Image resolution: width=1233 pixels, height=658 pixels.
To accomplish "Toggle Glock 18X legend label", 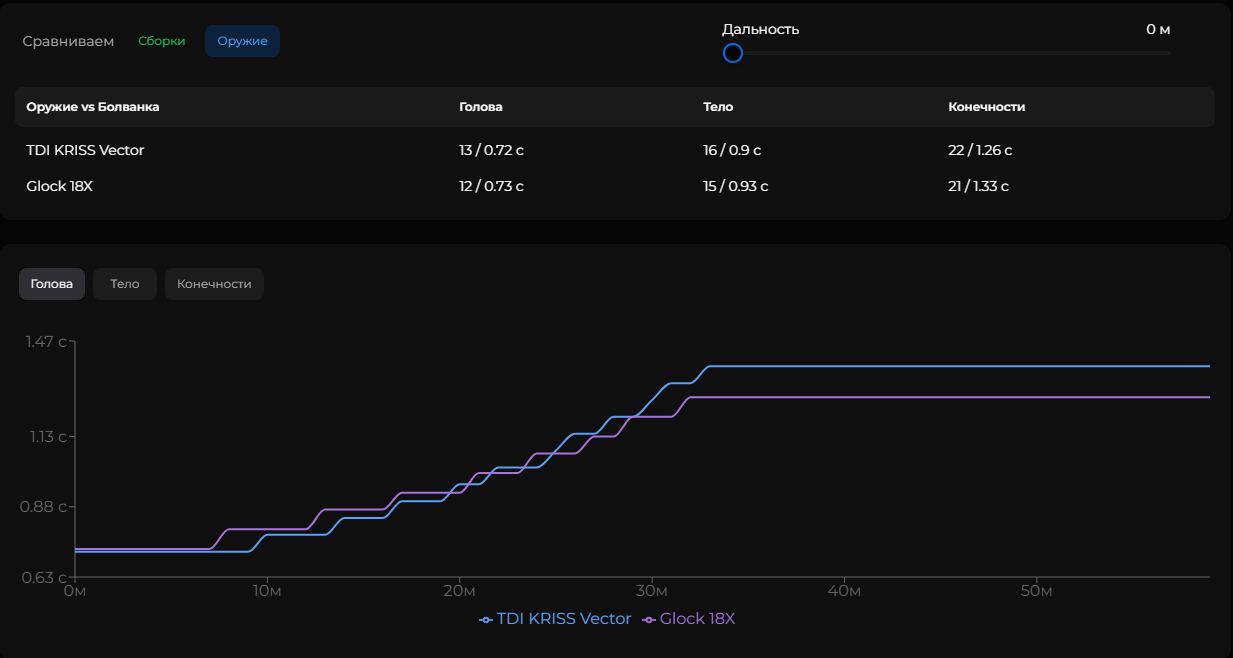I will pos(697,619).
